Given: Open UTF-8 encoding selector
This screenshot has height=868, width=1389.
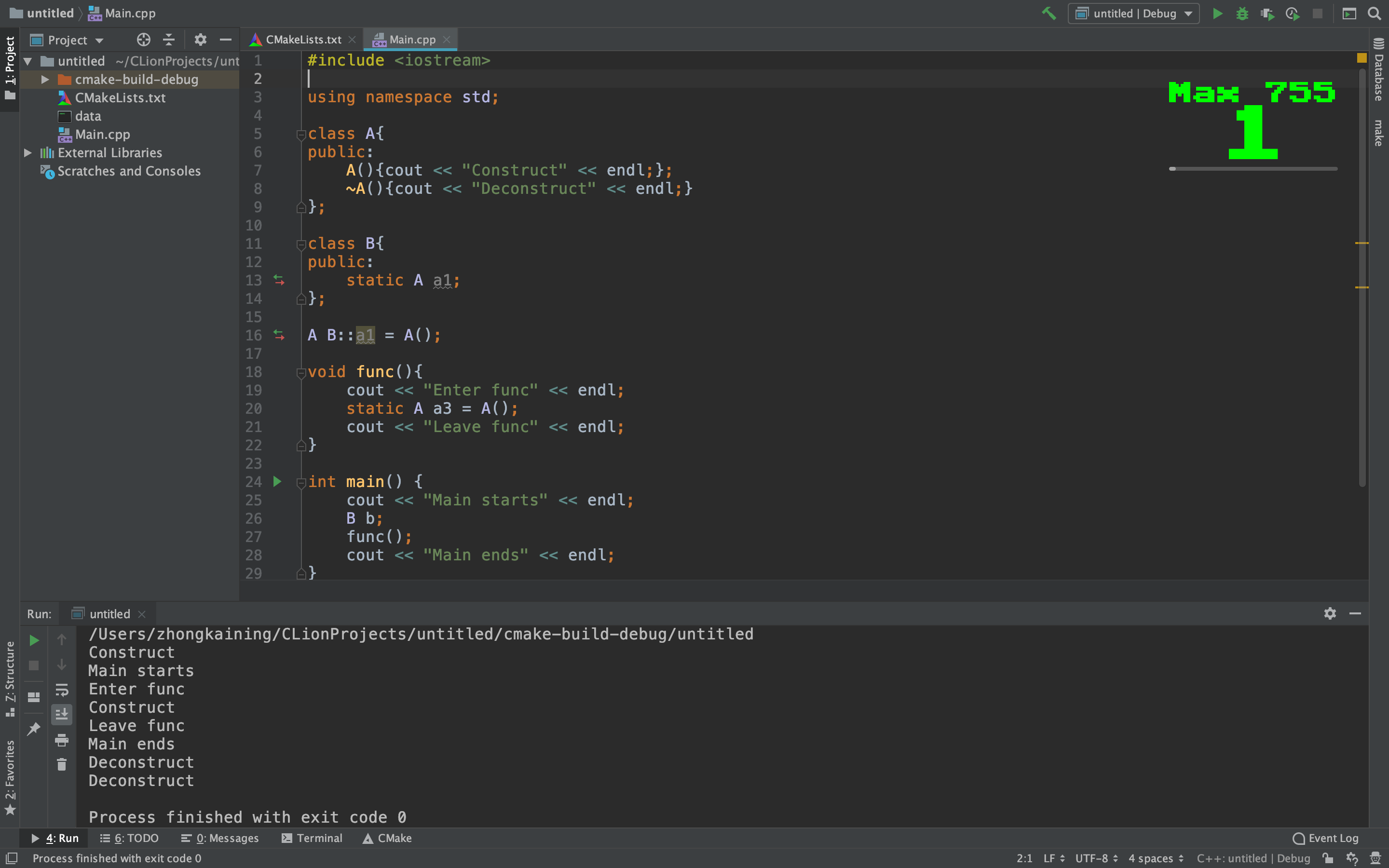Looking at the screenshot, I should tap(1097, 858).
